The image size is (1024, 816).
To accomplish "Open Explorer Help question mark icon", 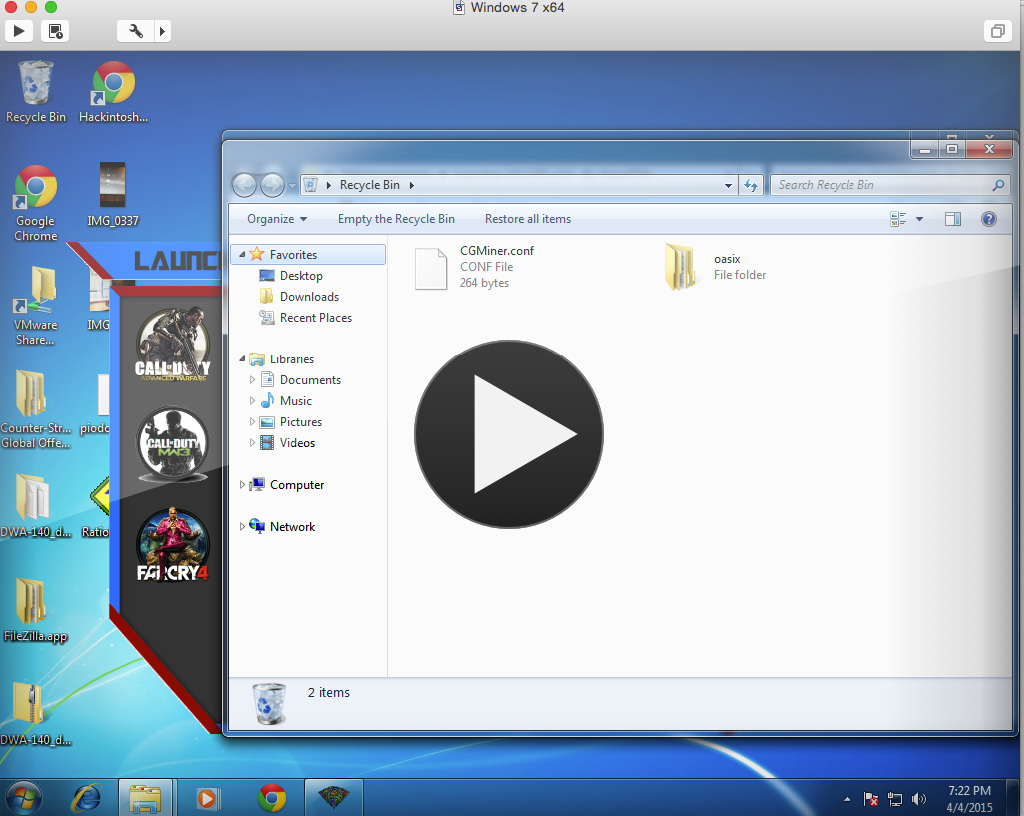I will pos(989,219).
